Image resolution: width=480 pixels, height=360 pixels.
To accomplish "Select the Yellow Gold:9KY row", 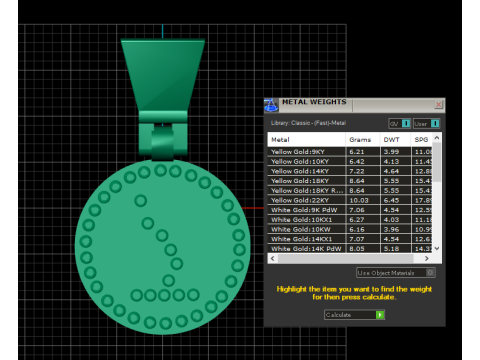I will coord(350,152).
